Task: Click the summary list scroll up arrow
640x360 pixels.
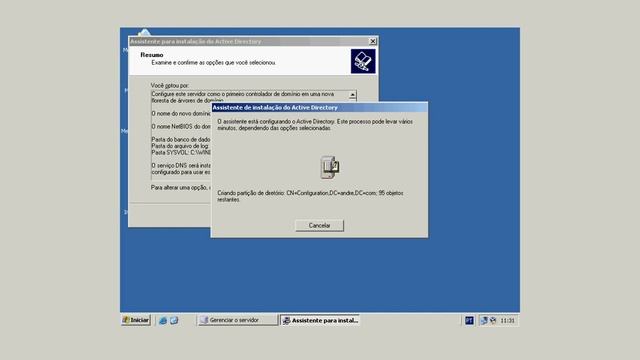Action: click(x=352, y=95)
